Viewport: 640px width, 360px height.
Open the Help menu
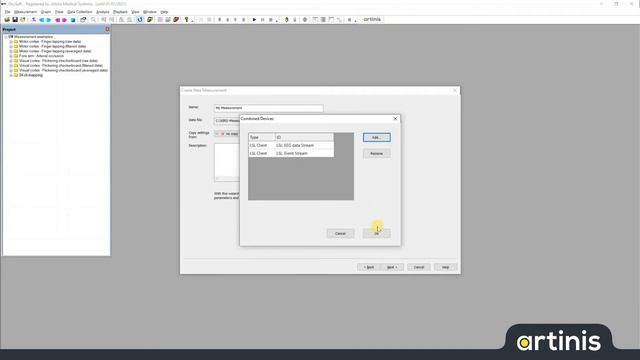[x=164, y=12]
